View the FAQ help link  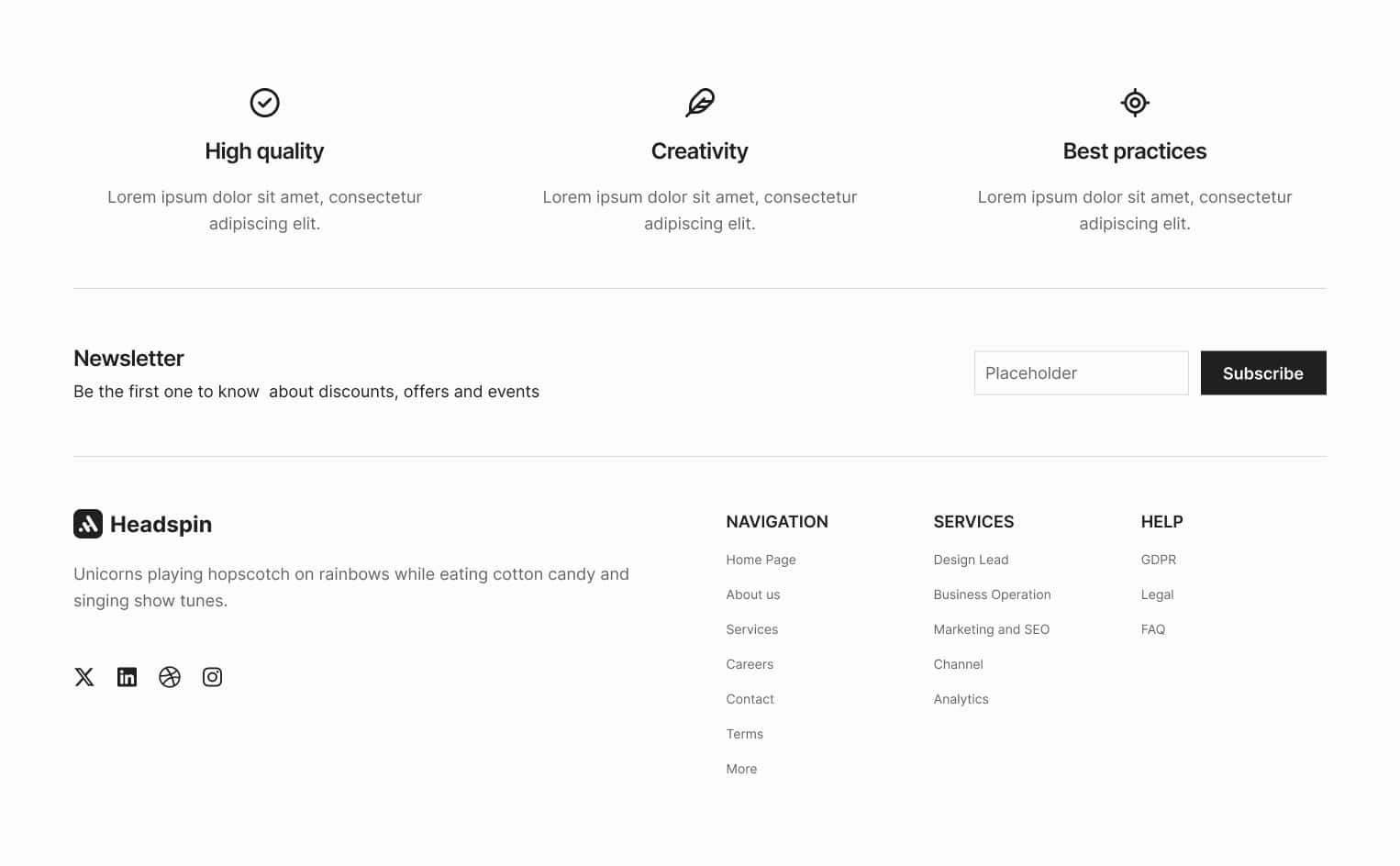point(1152,629)
